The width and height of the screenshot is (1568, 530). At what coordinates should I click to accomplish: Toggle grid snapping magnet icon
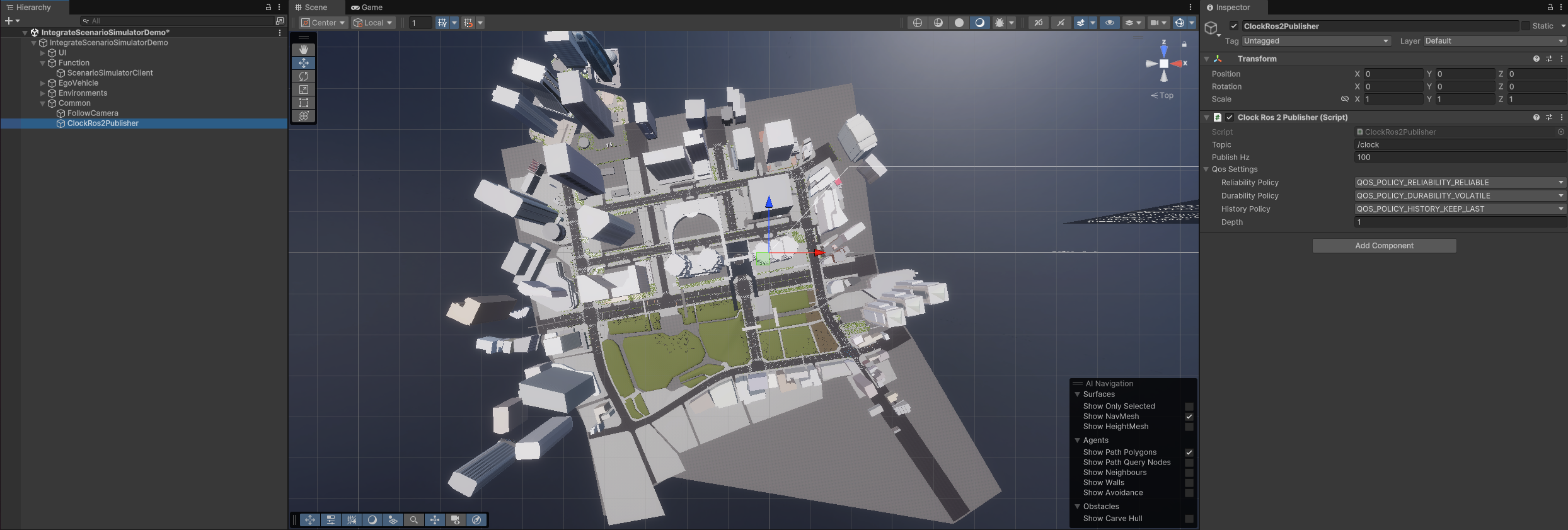(468, 23)
